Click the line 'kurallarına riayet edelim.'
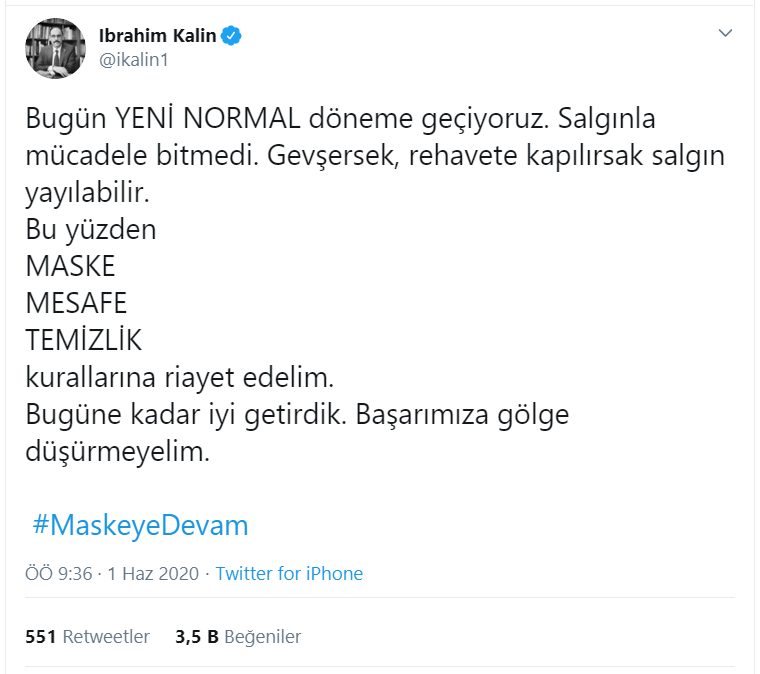 point(177,378)
